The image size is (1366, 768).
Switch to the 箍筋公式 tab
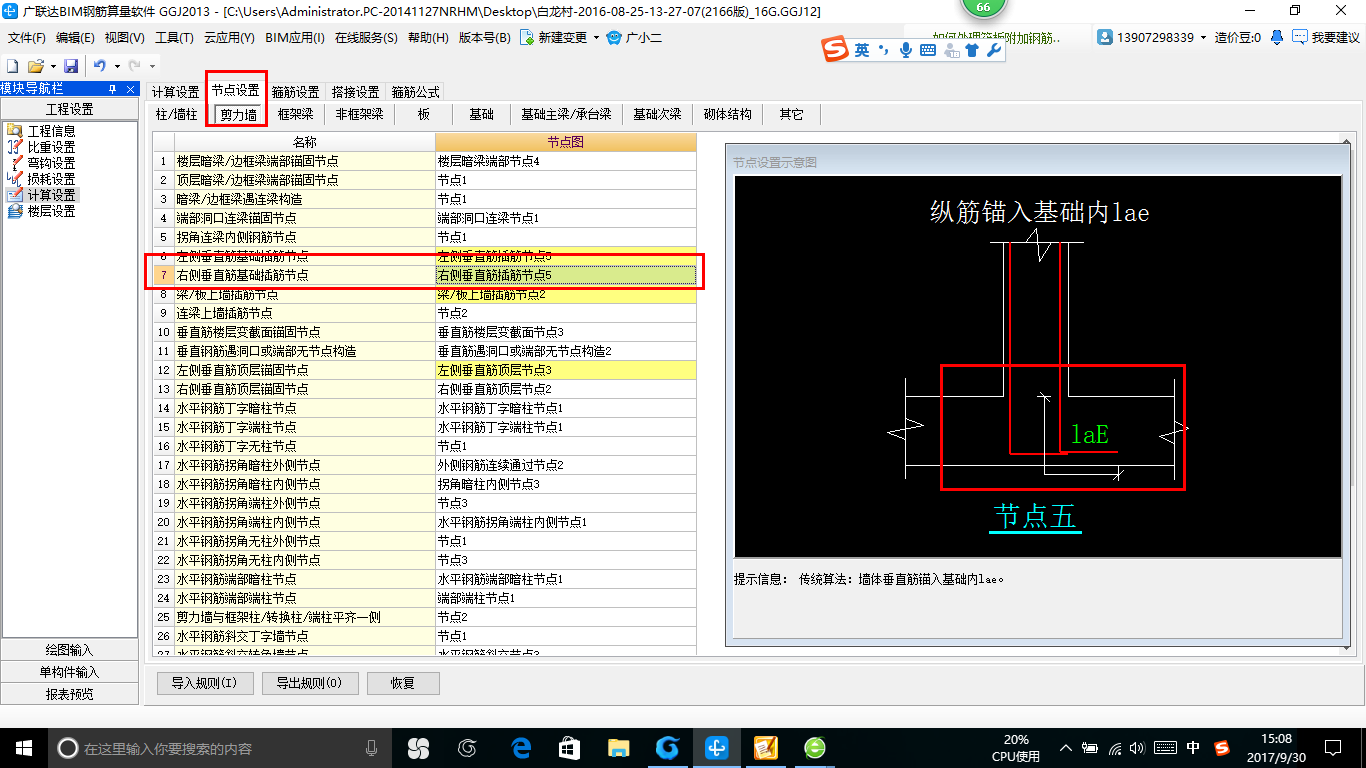(415, 92)
